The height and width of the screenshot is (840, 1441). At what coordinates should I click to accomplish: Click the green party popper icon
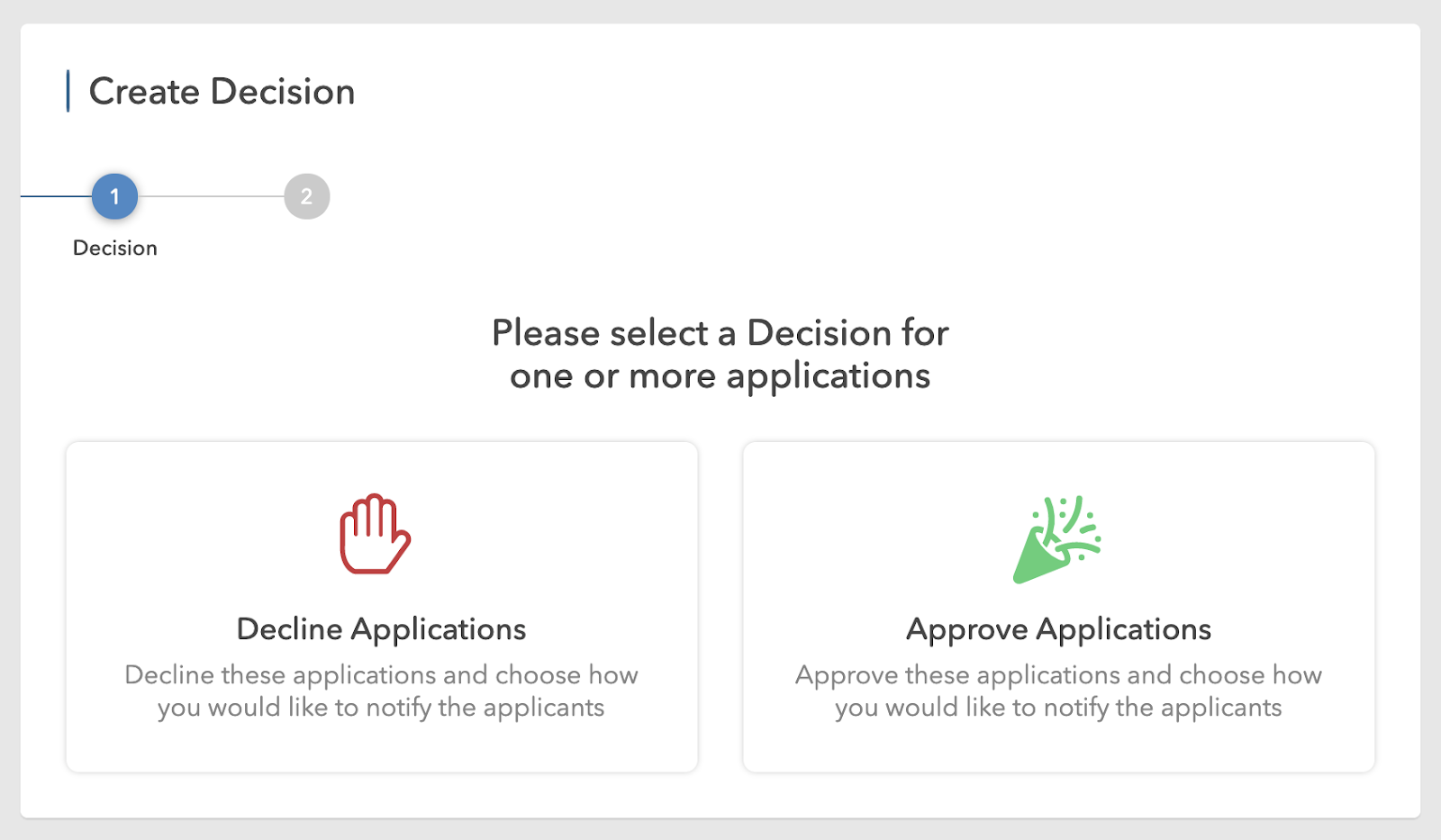1057,539
